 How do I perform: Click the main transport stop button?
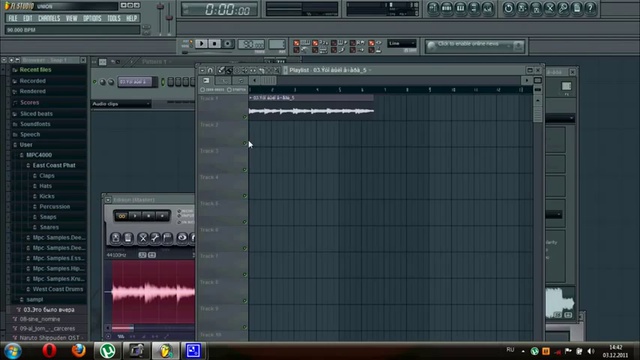(215, 44)
